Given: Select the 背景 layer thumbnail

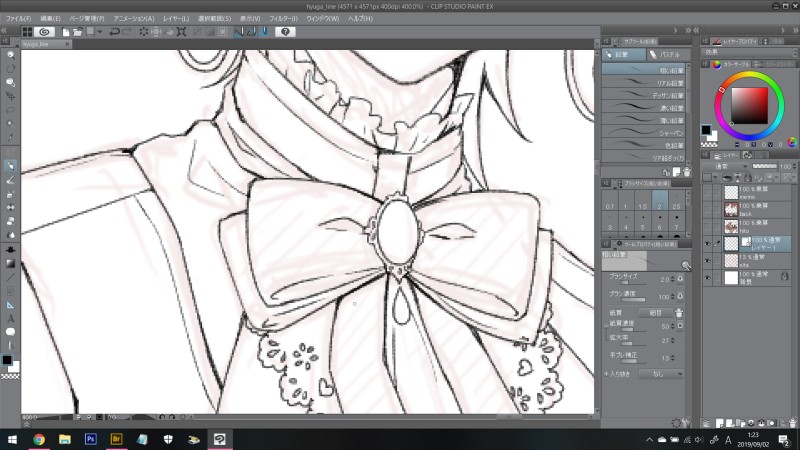Looking at the screenshot, I should [731, 278].
